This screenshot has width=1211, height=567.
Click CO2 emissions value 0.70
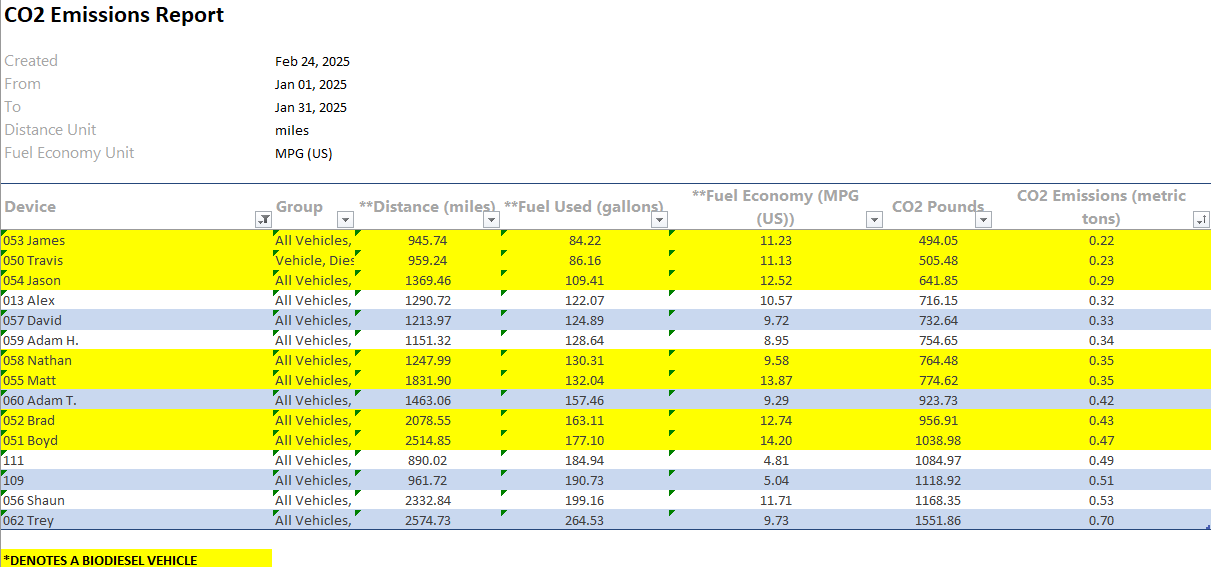(x=1102, y=520)
